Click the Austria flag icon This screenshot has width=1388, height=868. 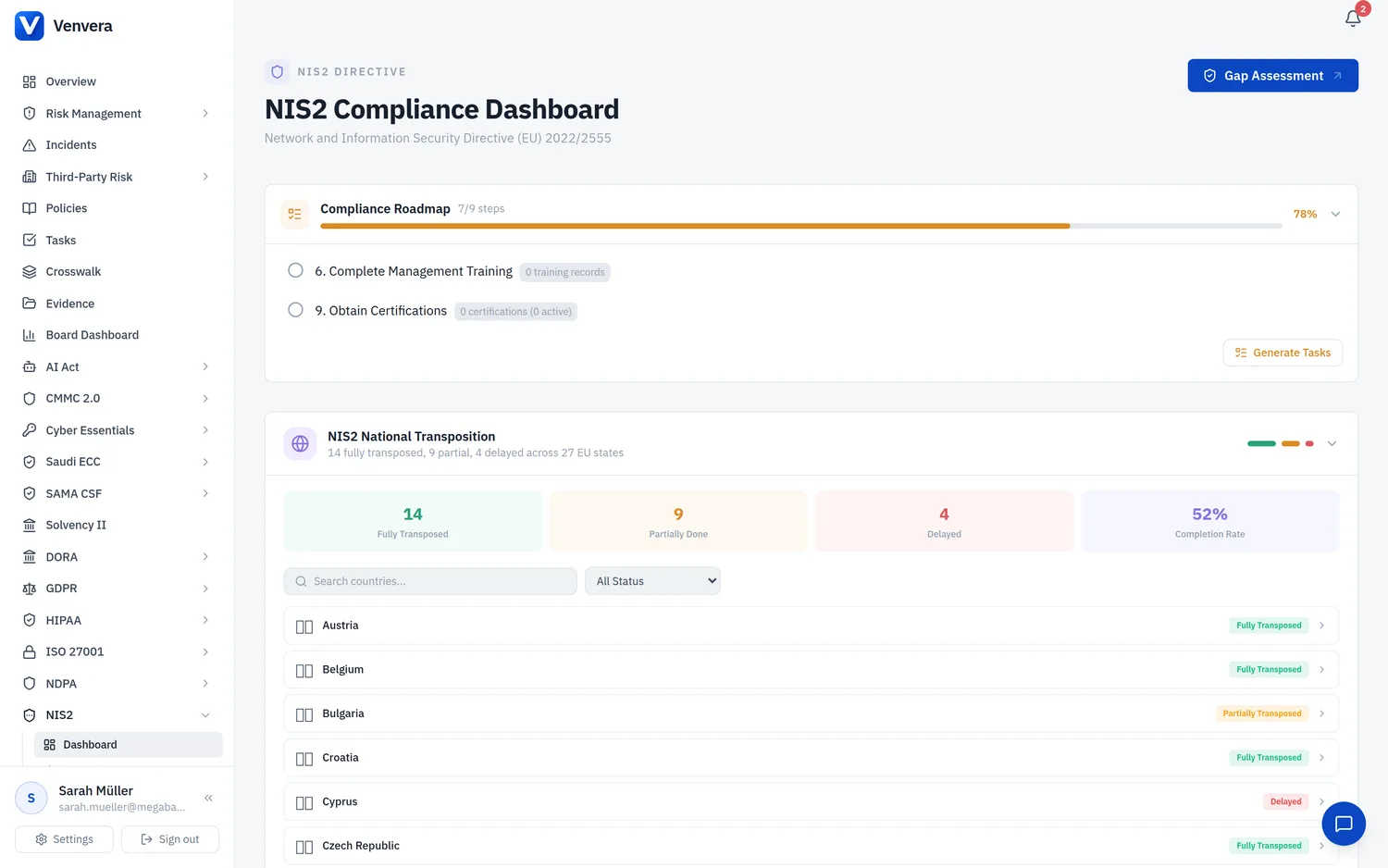[x=304, y=626]
